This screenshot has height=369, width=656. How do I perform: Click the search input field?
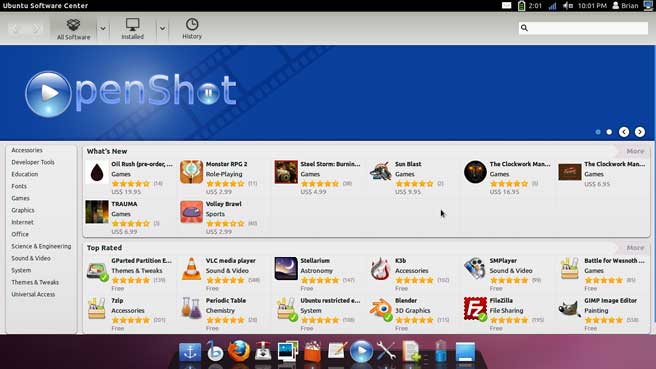pos(583,28)
